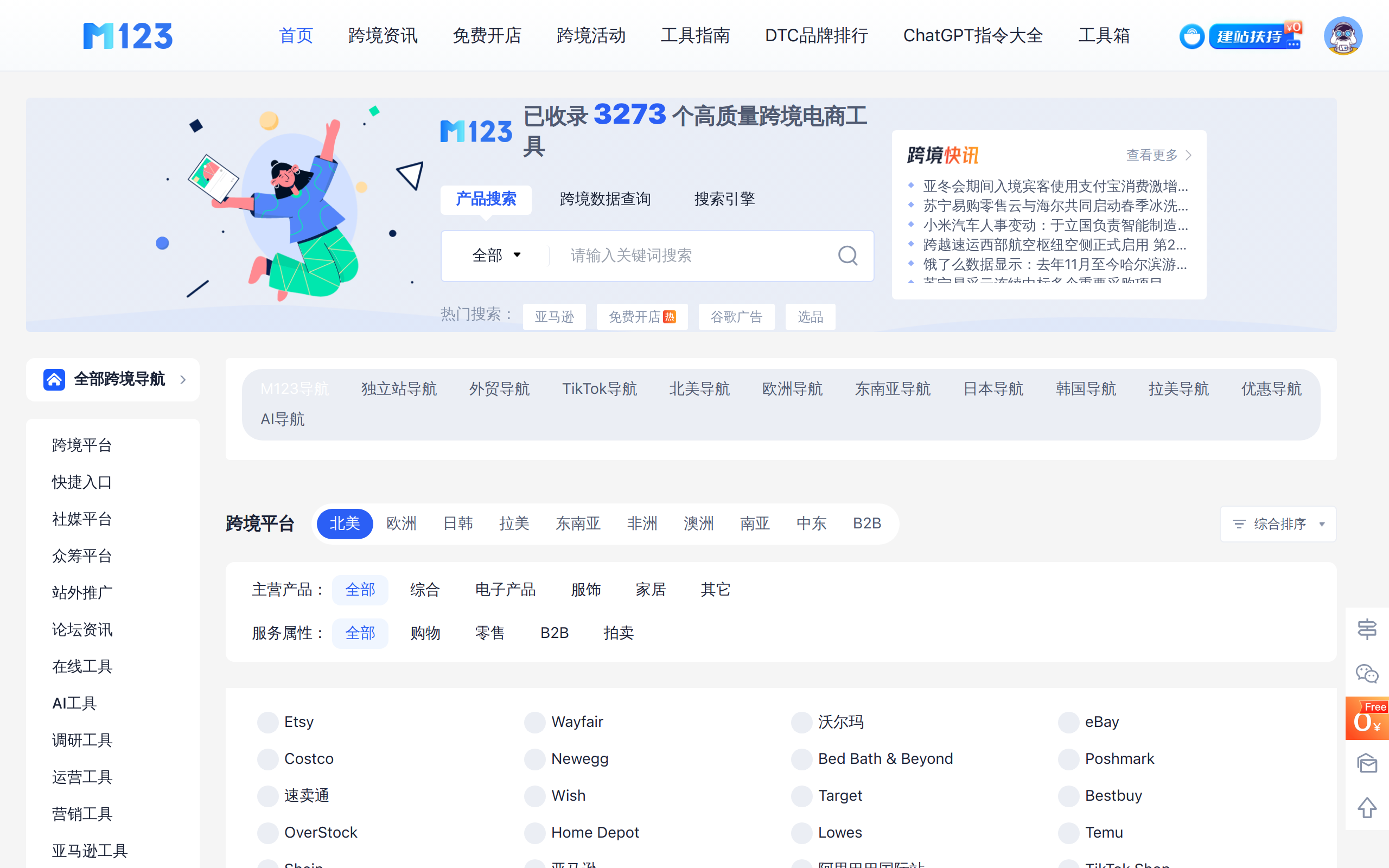Expand the 综合排序 sort dropdown

(1278, 524)
